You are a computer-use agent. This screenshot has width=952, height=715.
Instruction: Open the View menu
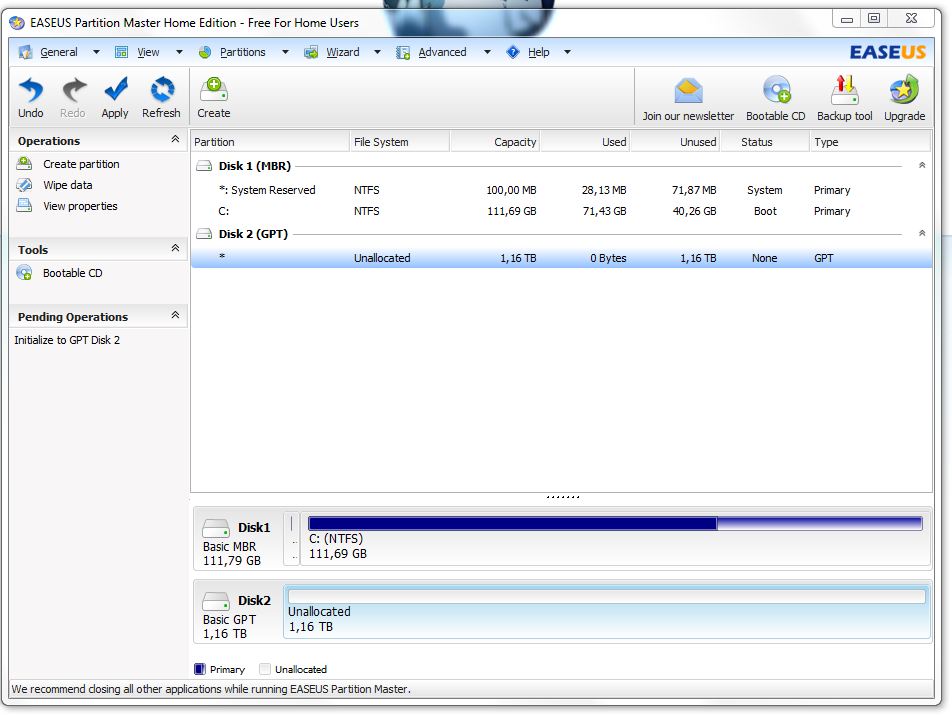pos(148,52)
